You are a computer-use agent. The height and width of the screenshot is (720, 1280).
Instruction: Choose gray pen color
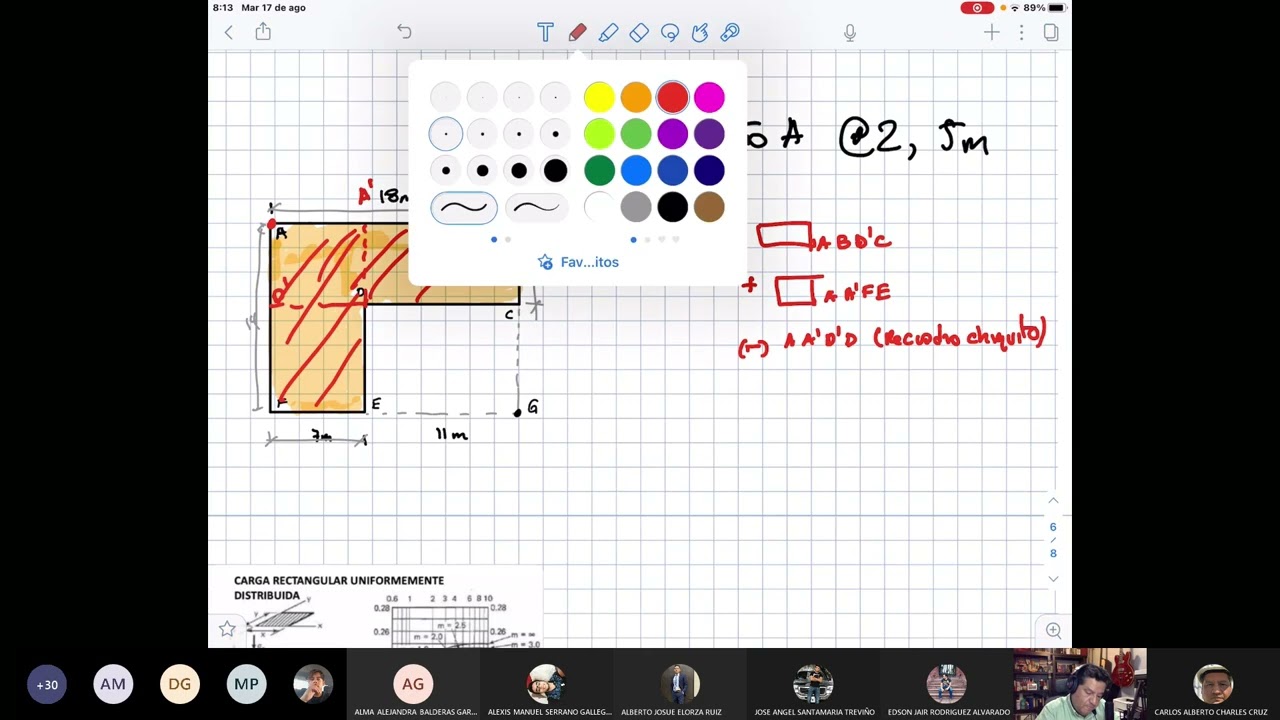636,207
